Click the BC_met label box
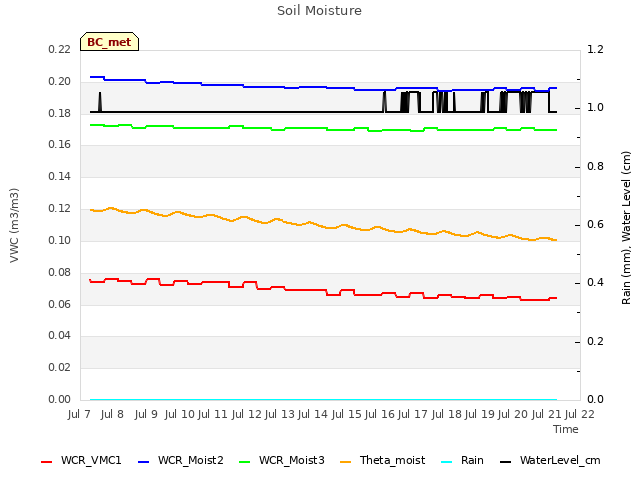The width and height of the screenshot is (640, 480). click(109, 42)
